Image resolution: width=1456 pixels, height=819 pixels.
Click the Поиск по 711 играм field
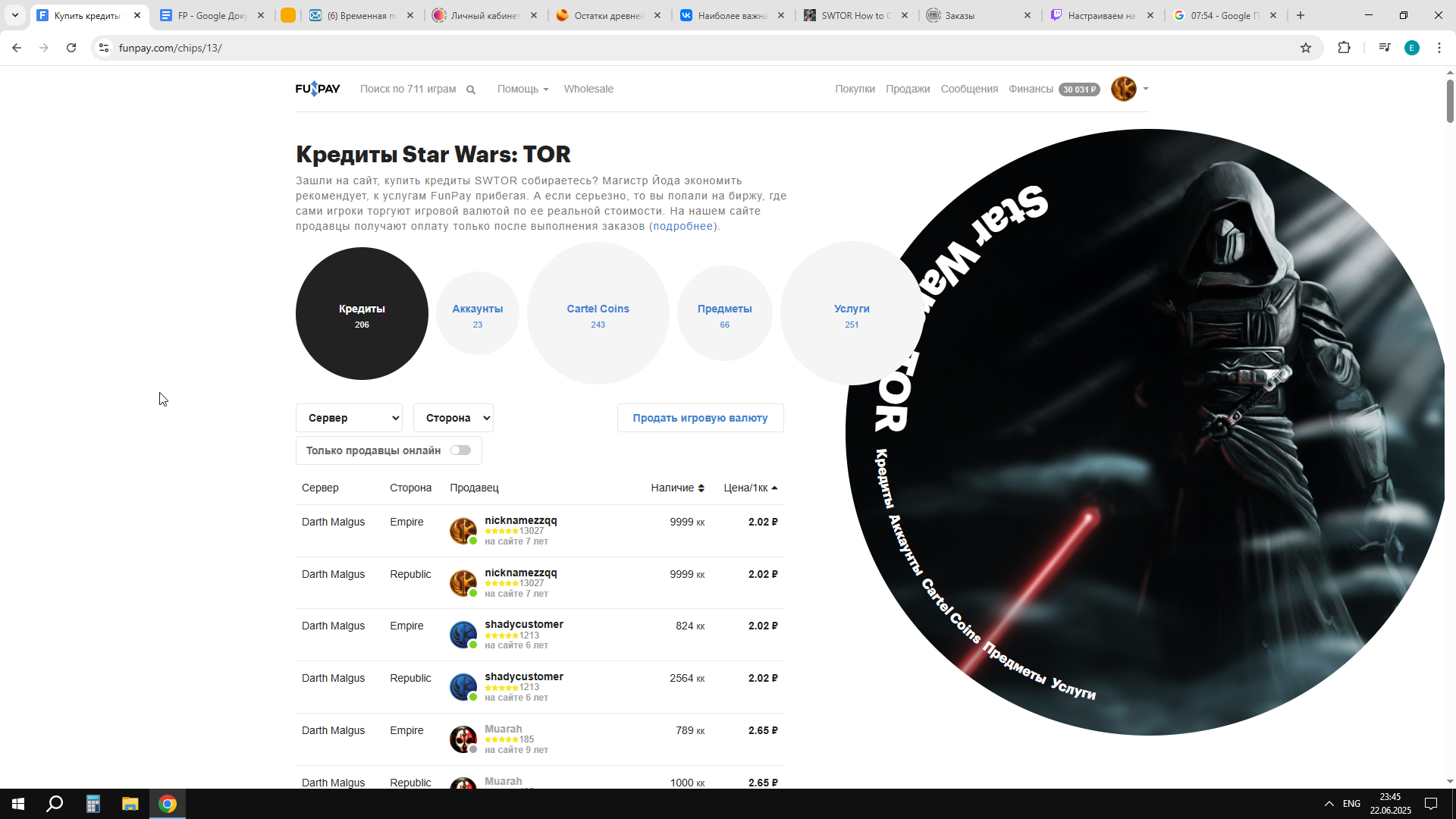point(408,89)
